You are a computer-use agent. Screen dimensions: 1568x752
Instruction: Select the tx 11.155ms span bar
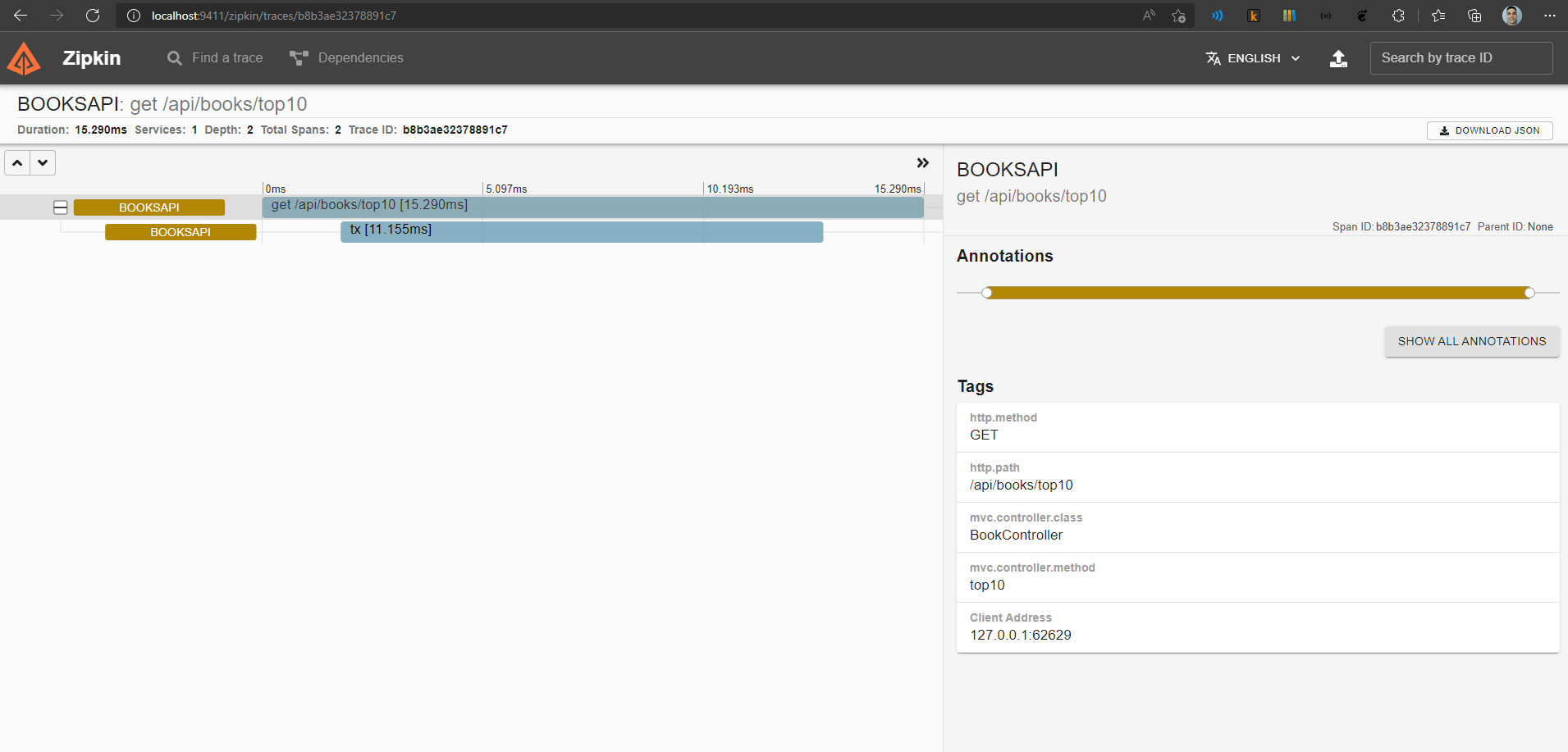pos(582,232)
